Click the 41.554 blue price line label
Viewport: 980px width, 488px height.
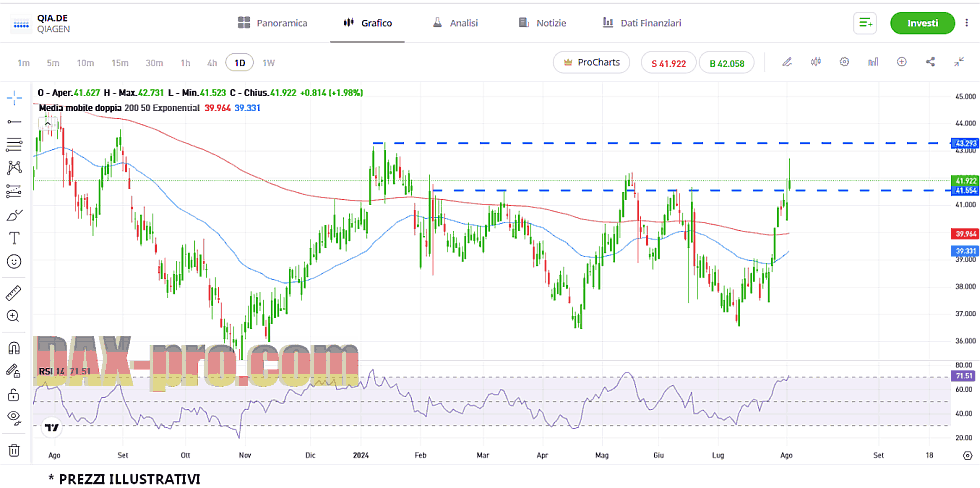point(963,190)
